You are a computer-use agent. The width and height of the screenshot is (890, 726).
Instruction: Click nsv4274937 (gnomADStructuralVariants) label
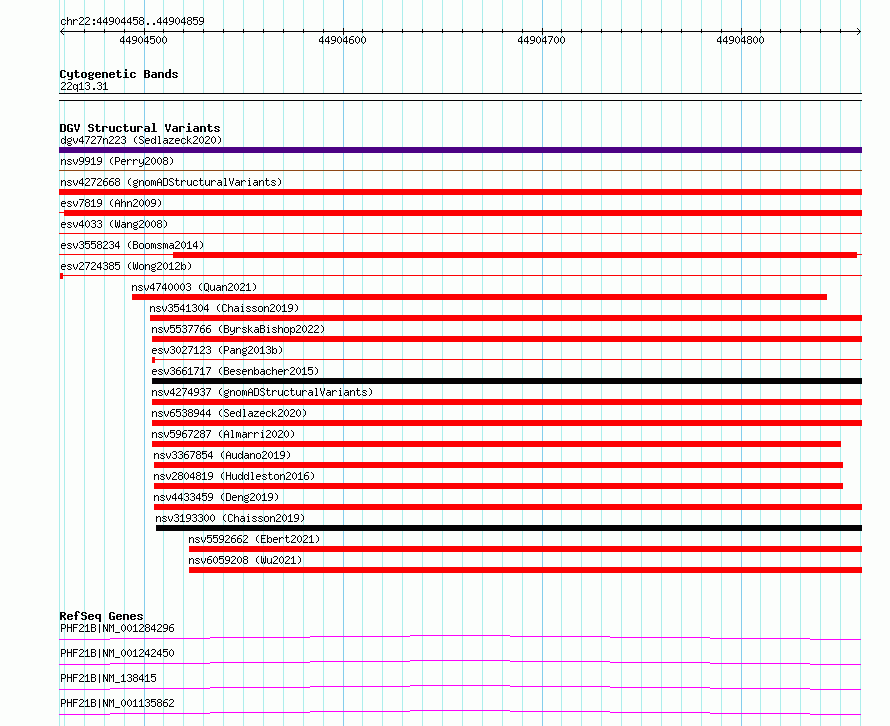[262, 392]
